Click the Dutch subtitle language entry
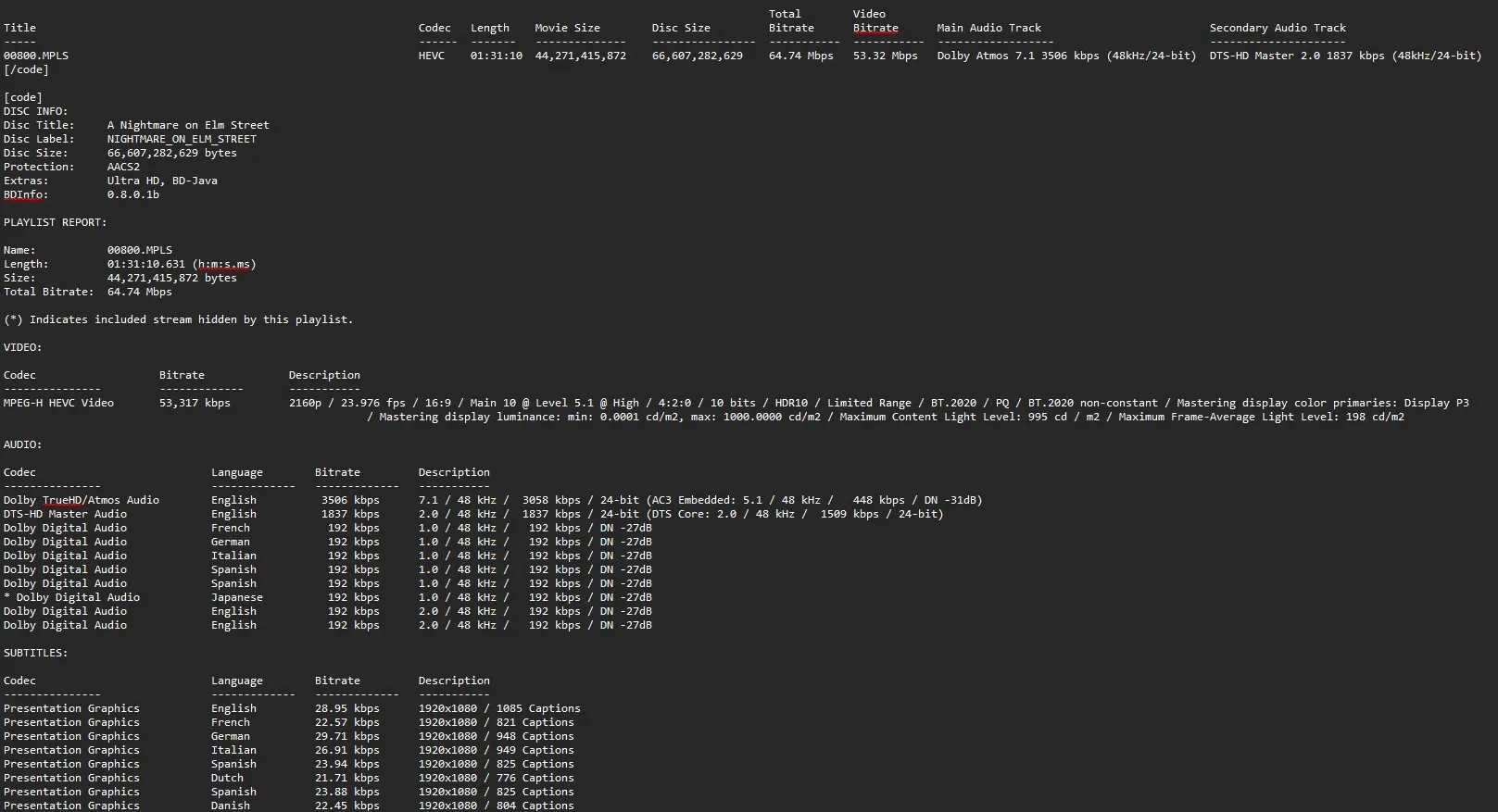The height and width of the screenshot is (812, 1498). click(227, 778)
